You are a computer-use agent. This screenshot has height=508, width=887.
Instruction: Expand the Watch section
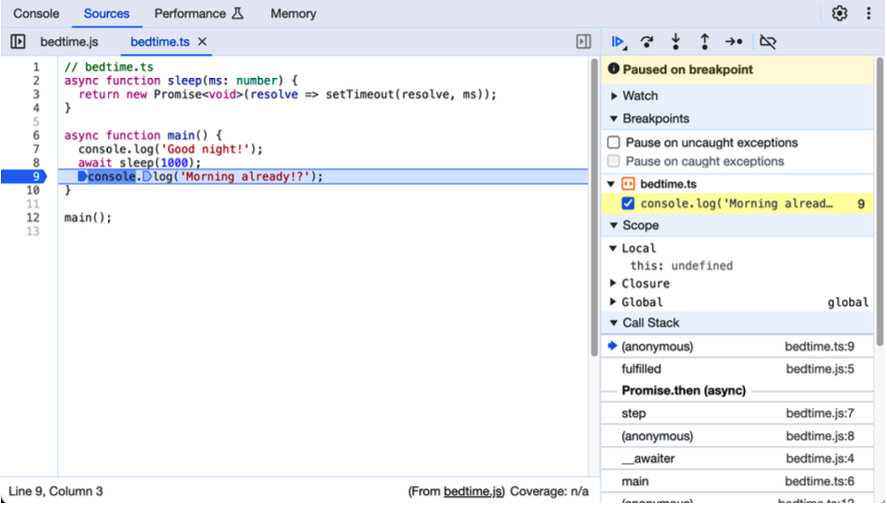(x=614, y=96)
